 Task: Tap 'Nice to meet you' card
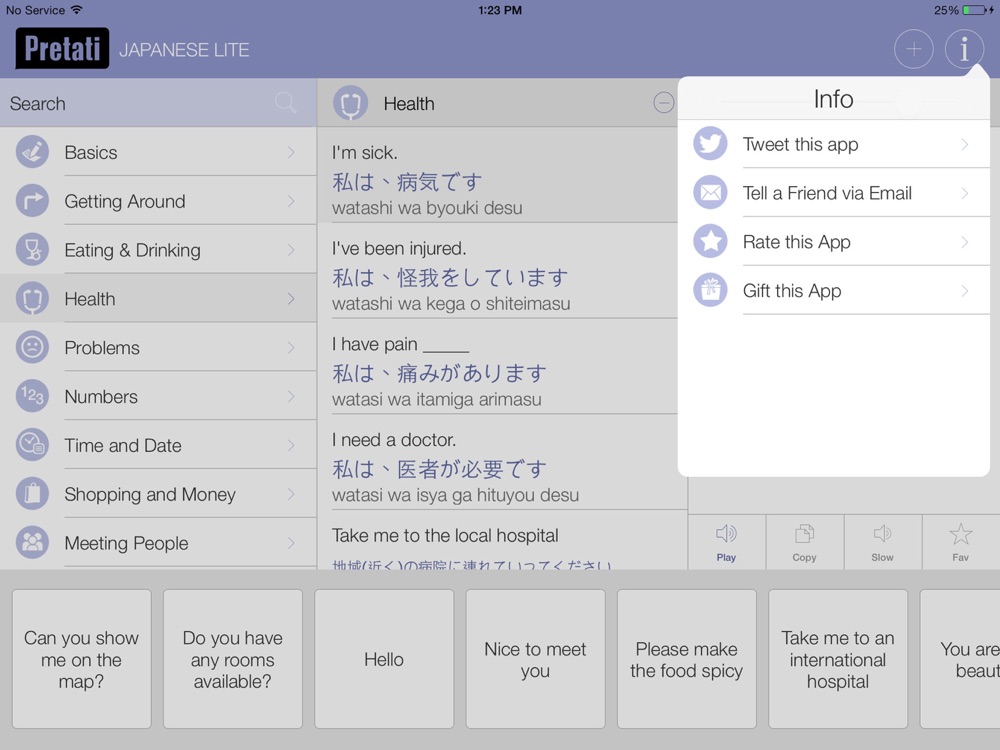[535, 659]
